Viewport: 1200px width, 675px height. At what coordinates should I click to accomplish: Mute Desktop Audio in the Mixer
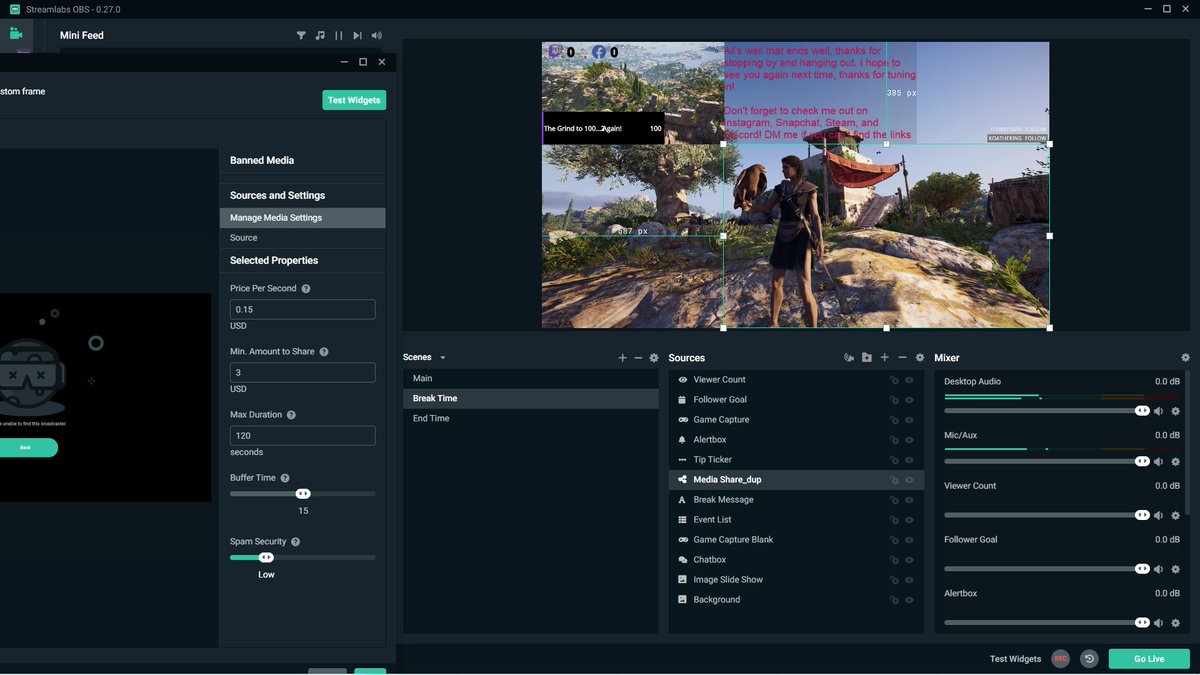tap(1159, 411)
